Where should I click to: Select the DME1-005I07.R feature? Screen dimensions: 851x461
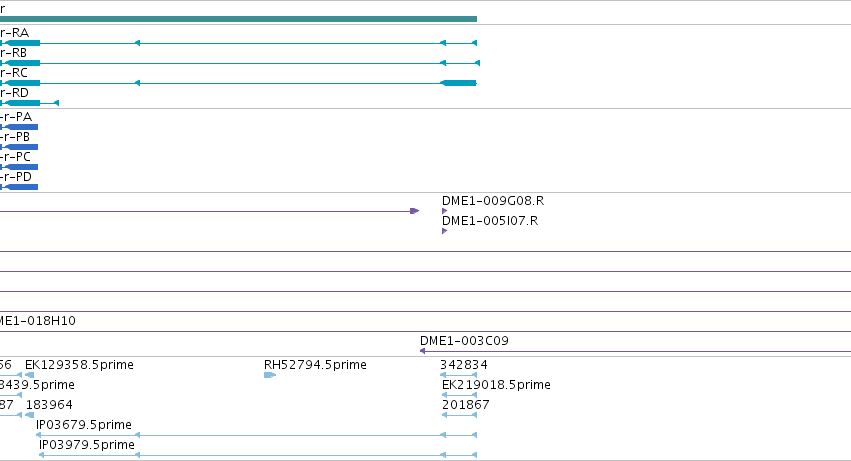click(x=444, y=231)
